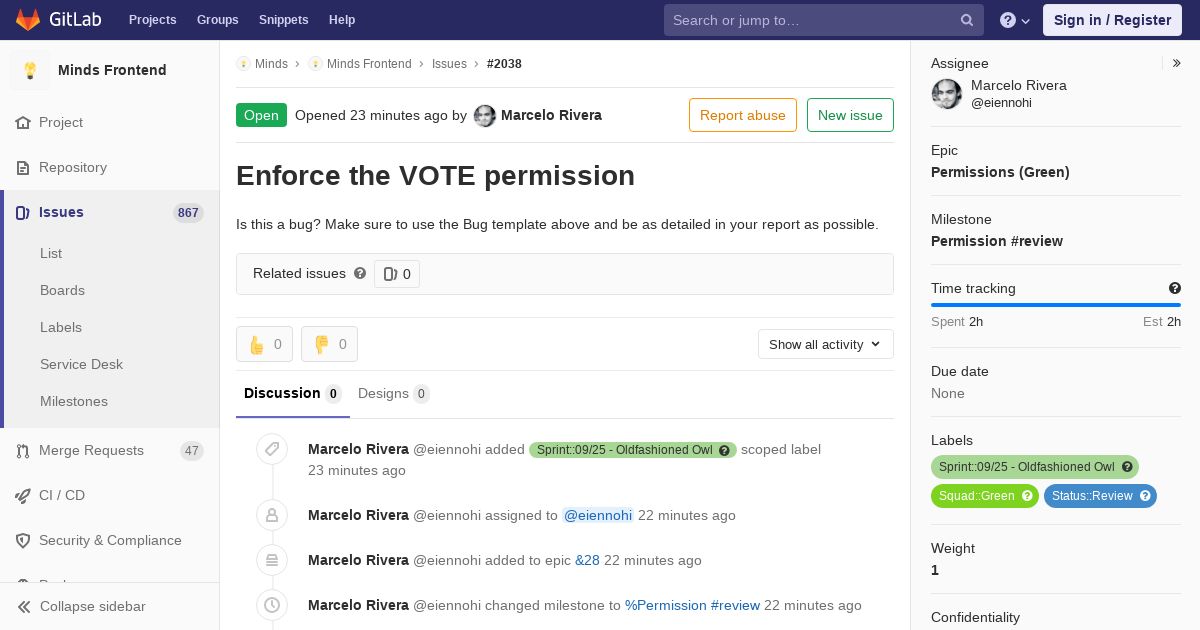Open the Snippets menu item
This screenshot has height=630, width=1200.
click(x=283, y=20)
